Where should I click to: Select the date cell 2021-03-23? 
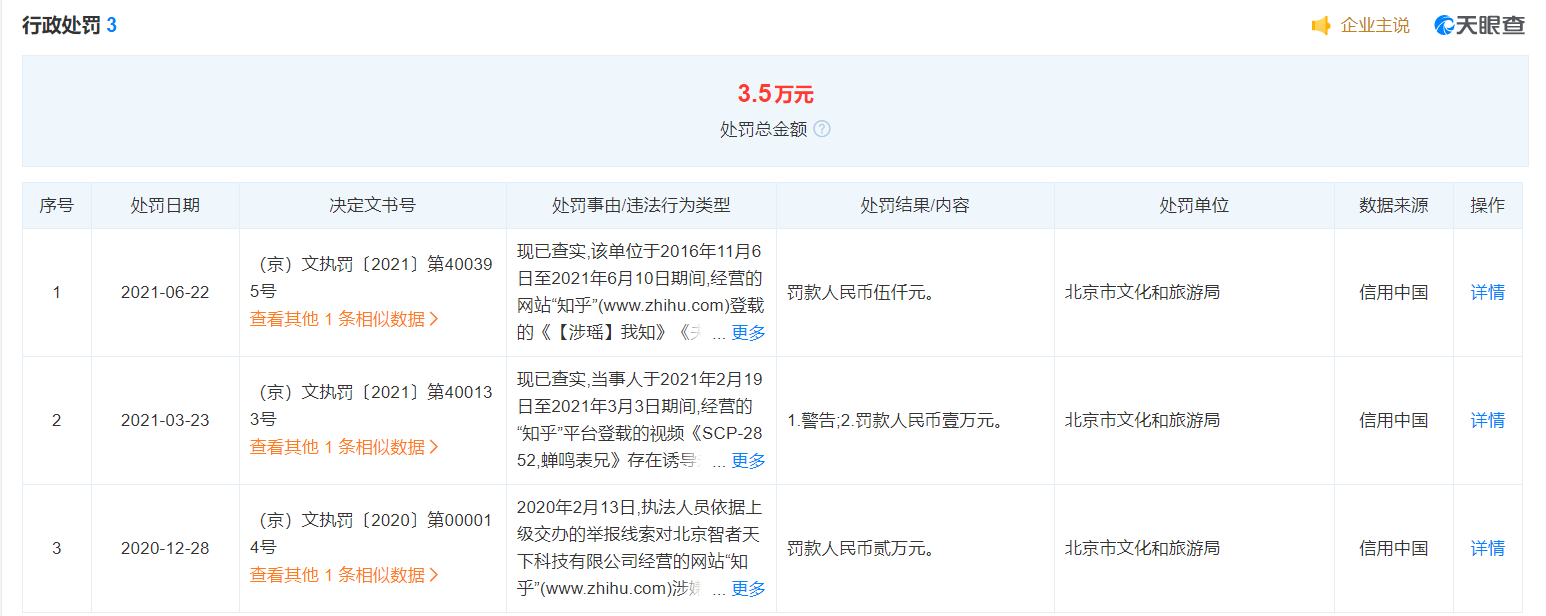point(165,420)
